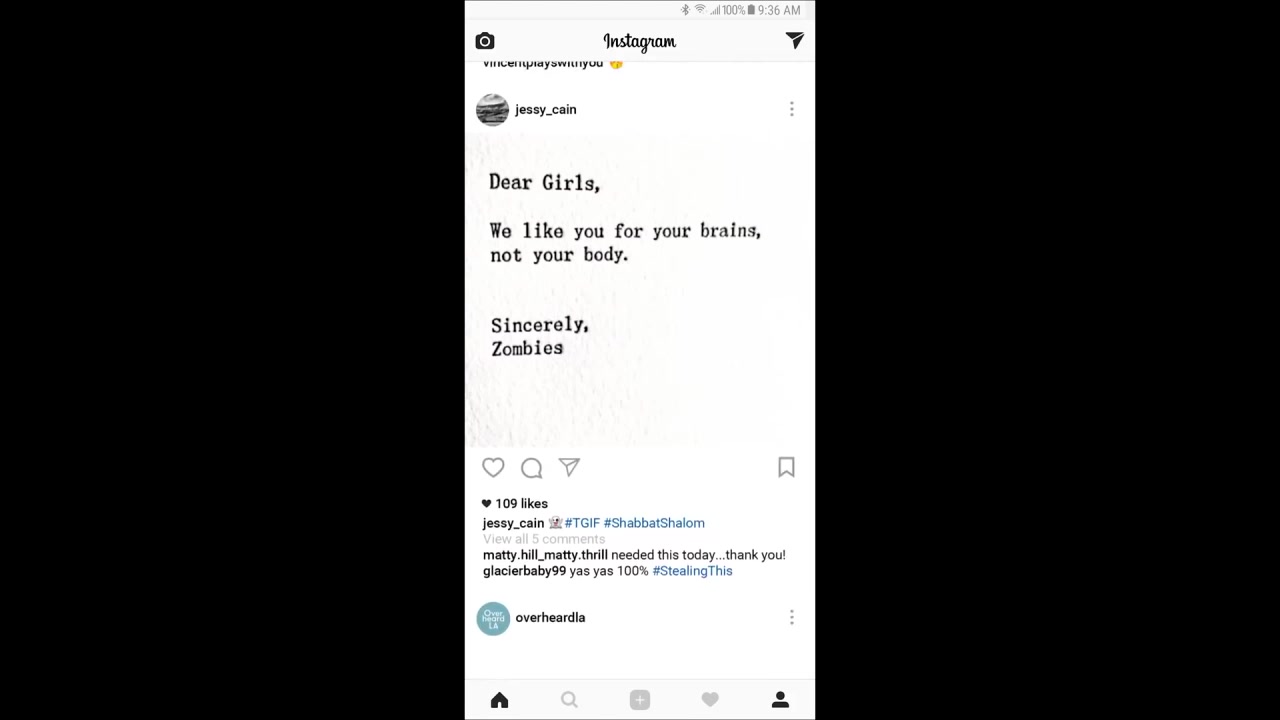Viewport: 1280px width, 720px height.
Task: Tap the new post plus button
Action: click(x=640, y=700)
